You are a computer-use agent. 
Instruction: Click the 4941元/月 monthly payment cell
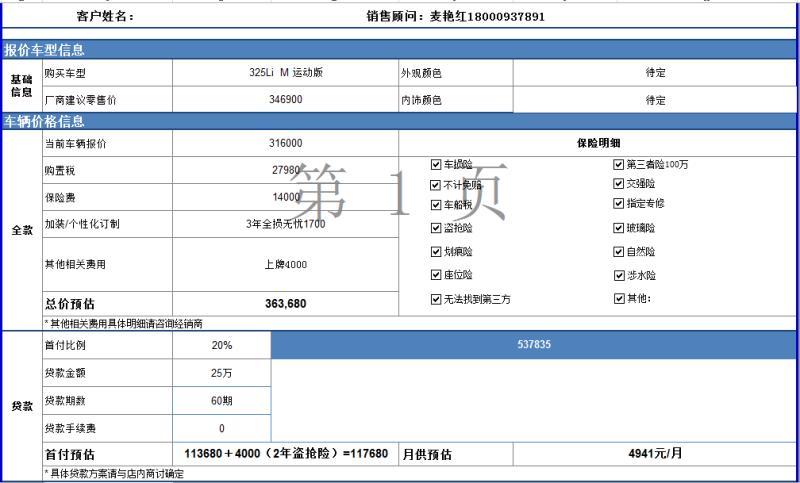(x=655, y=453)
